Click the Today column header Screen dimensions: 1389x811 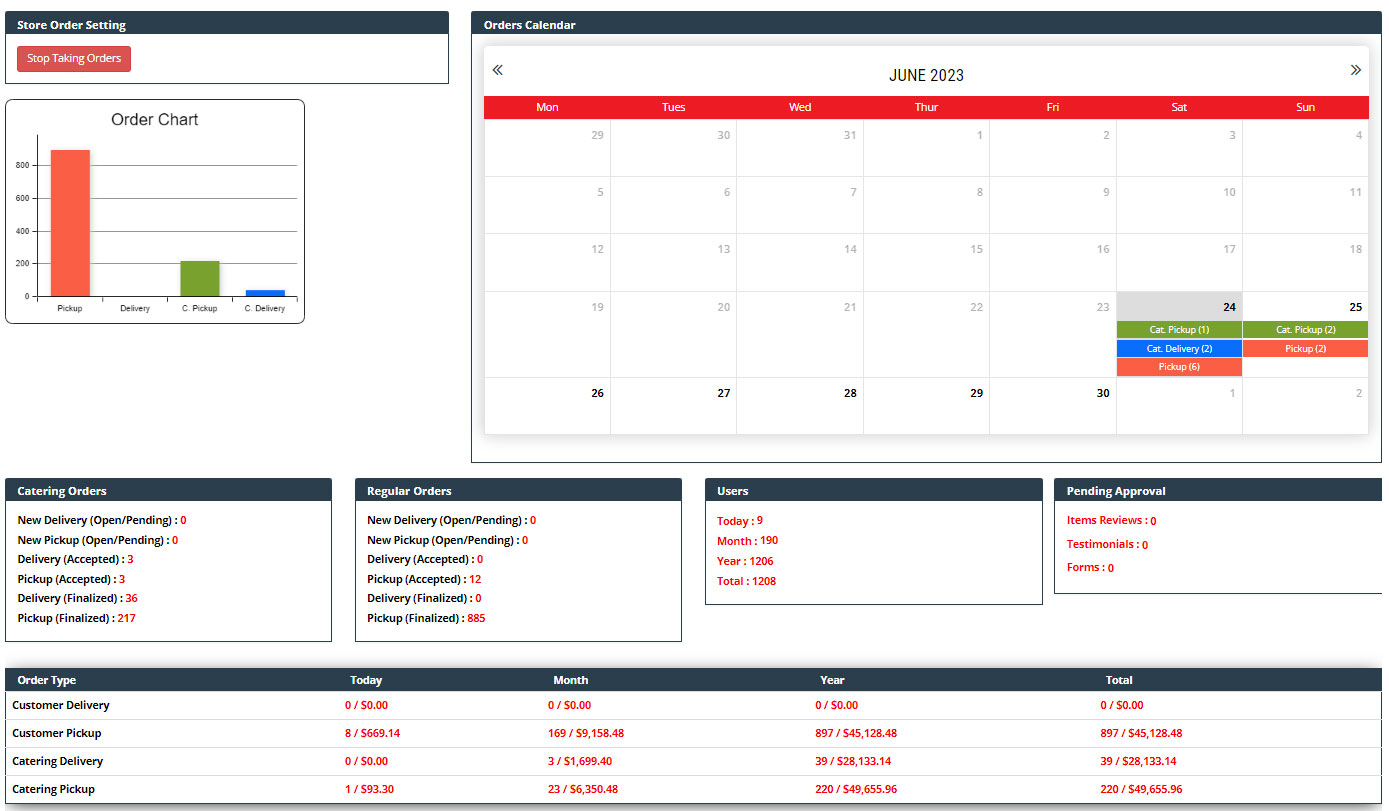[x=366, y=680]
